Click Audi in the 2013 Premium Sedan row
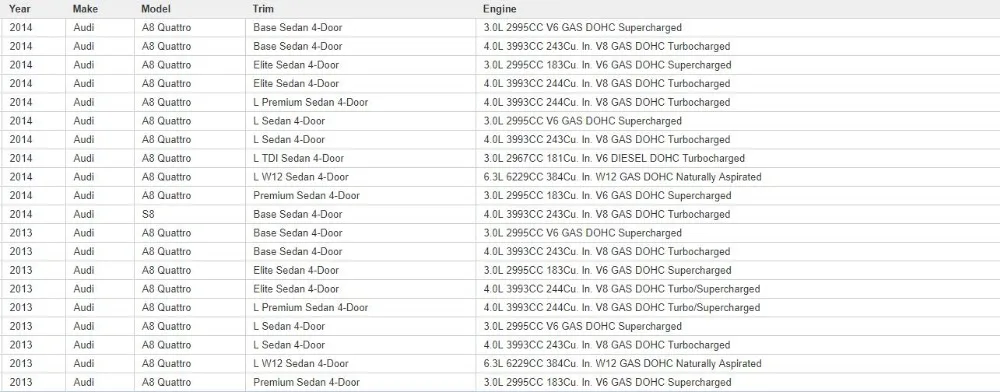The width and height of the screenshot is (1000, 392). coord(84,382)
